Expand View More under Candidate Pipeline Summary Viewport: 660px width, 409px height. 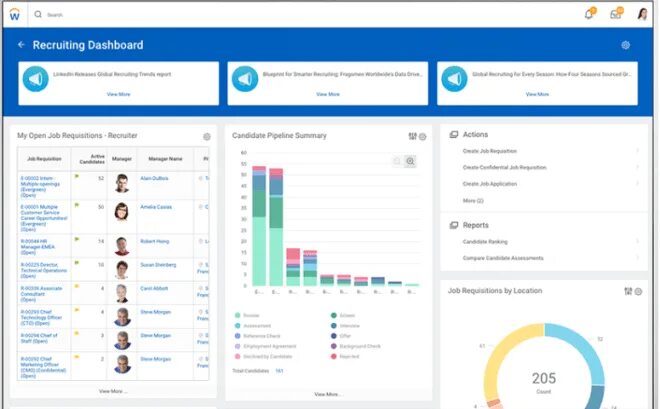point(328,394)
